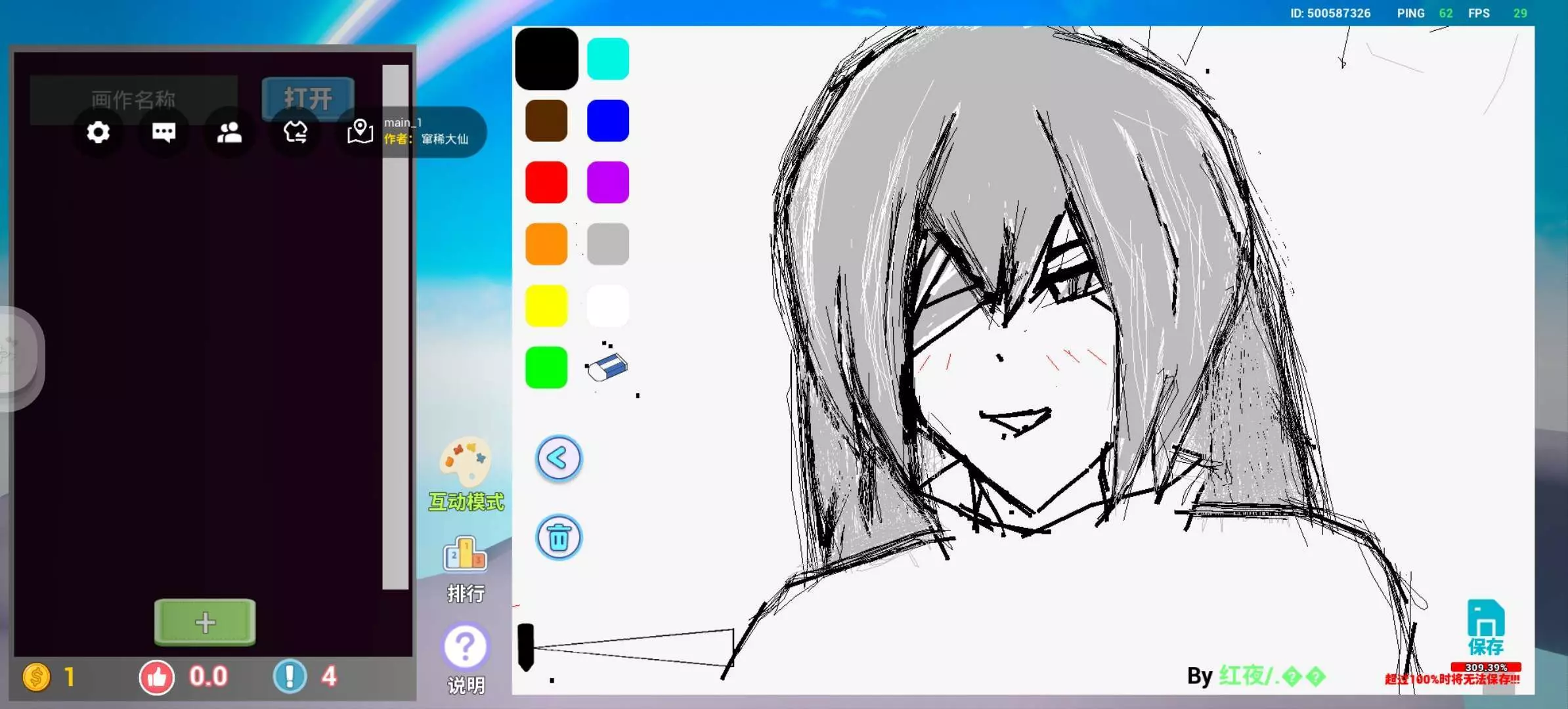Screen dimensions: 1568x709
Task: Click the undo back arrow button
Action: [x=559, y=458]
